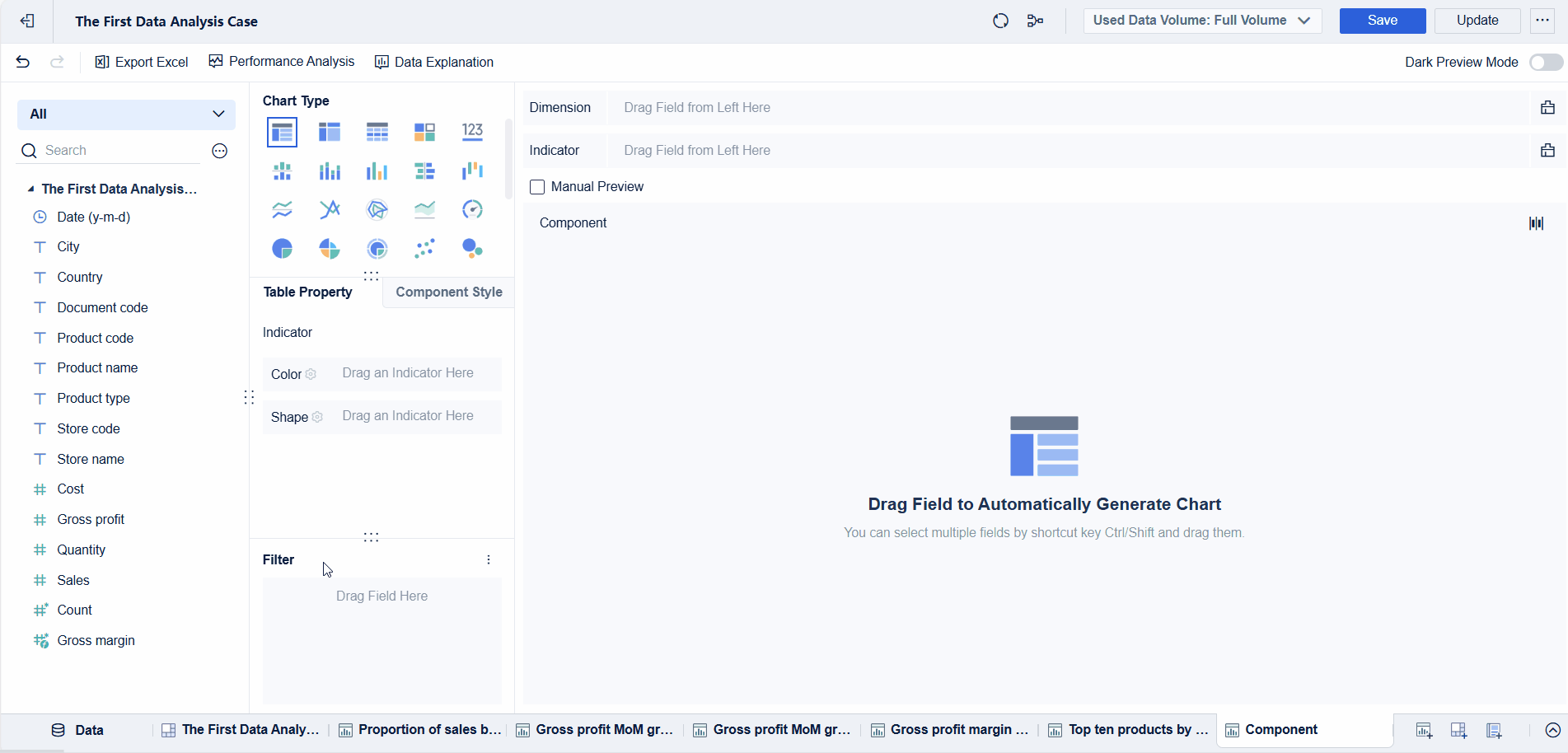Screen dimensions: 1568x753
Task: Open the Data tab at bottom
Action: pyautogui.click(x=78, y=731)
